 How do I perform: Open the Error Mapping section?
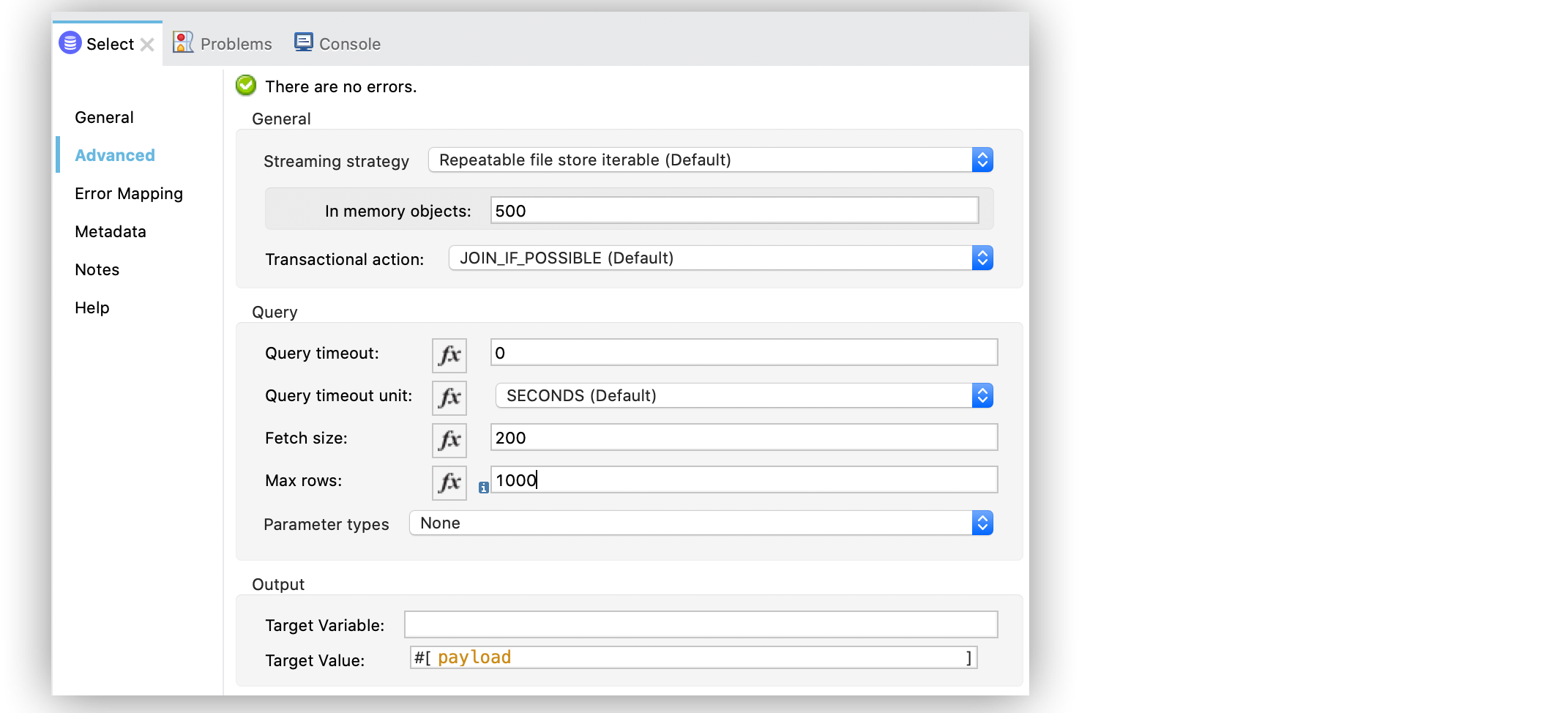pos(128,193)
